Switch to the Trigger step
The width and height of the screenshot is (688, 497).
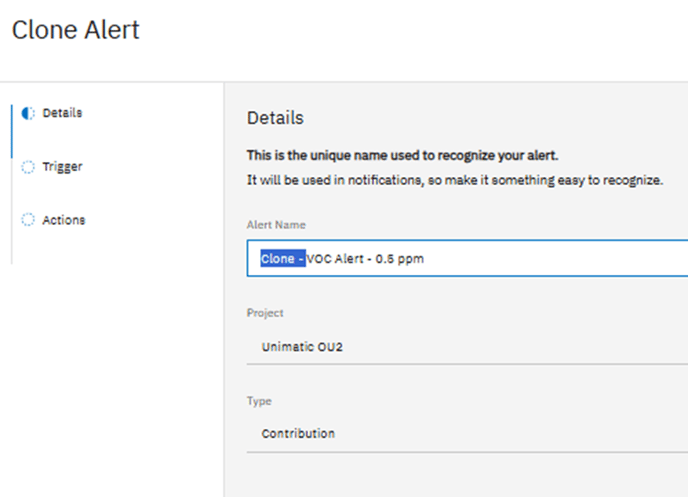click(62, 167)
